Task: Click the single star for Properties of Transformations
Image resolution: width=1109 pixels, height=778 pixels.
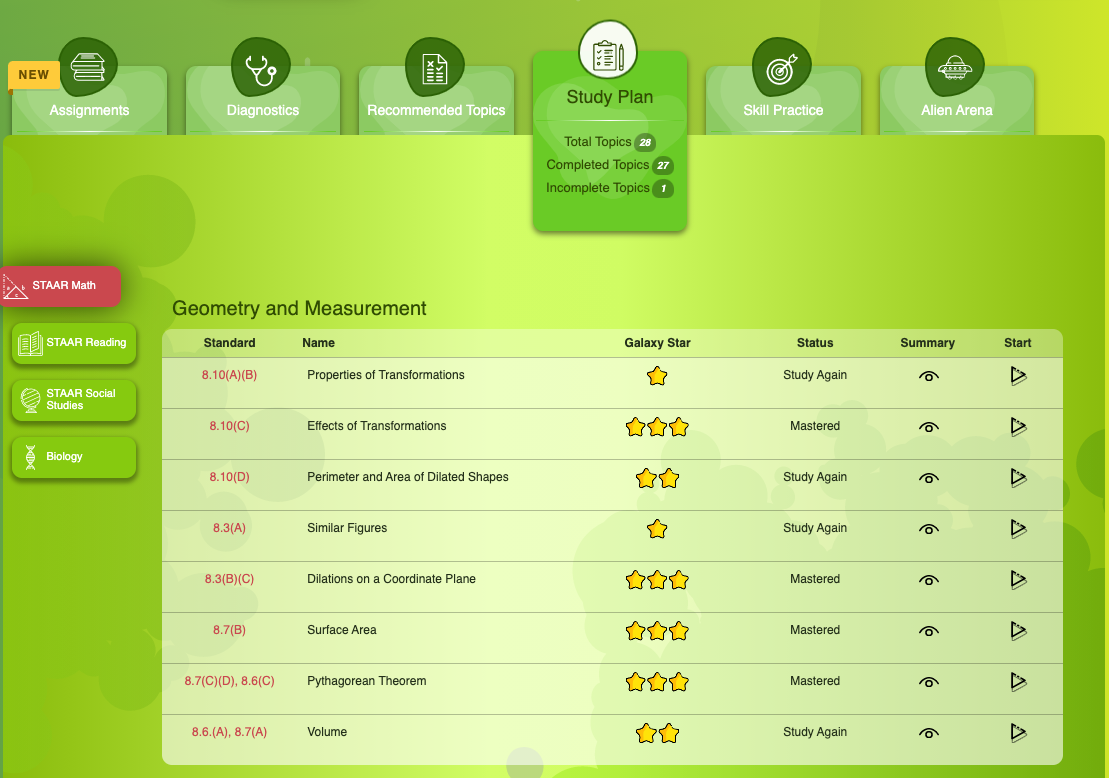Action: pyautogui.click(x=657, y=376)
